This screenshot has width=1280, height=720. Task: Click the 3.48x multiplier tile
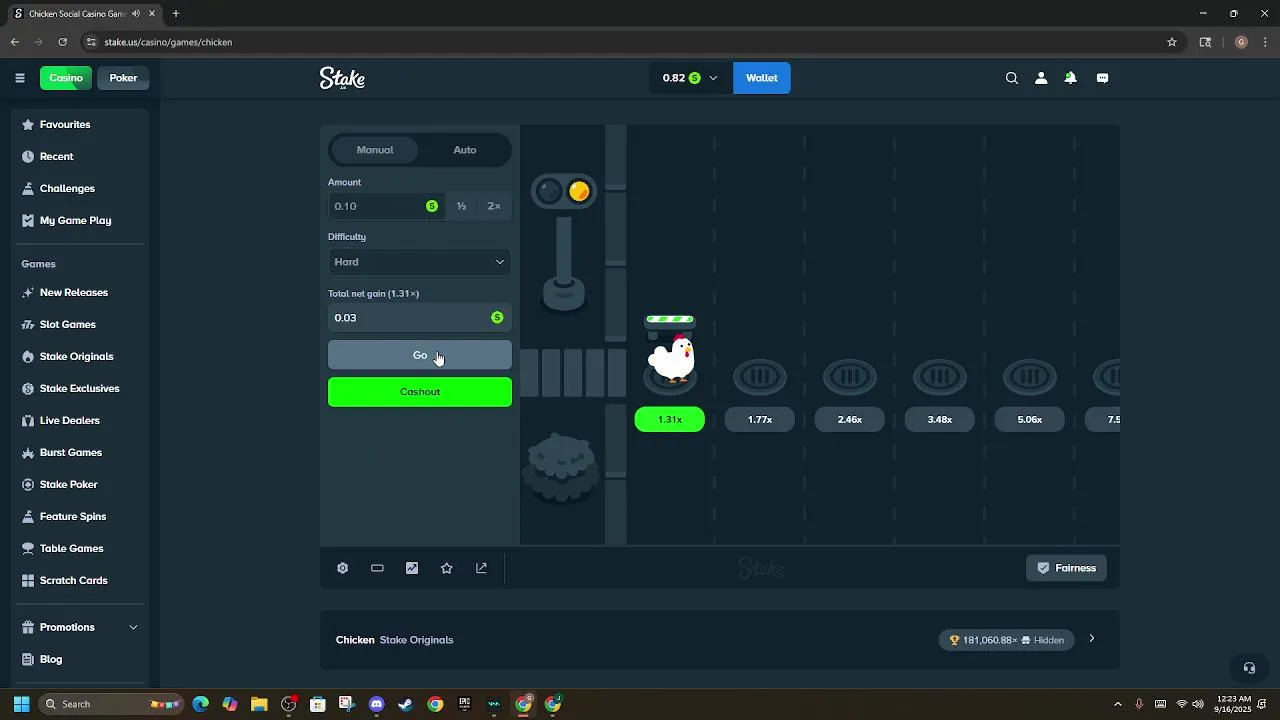click(940, 420)
